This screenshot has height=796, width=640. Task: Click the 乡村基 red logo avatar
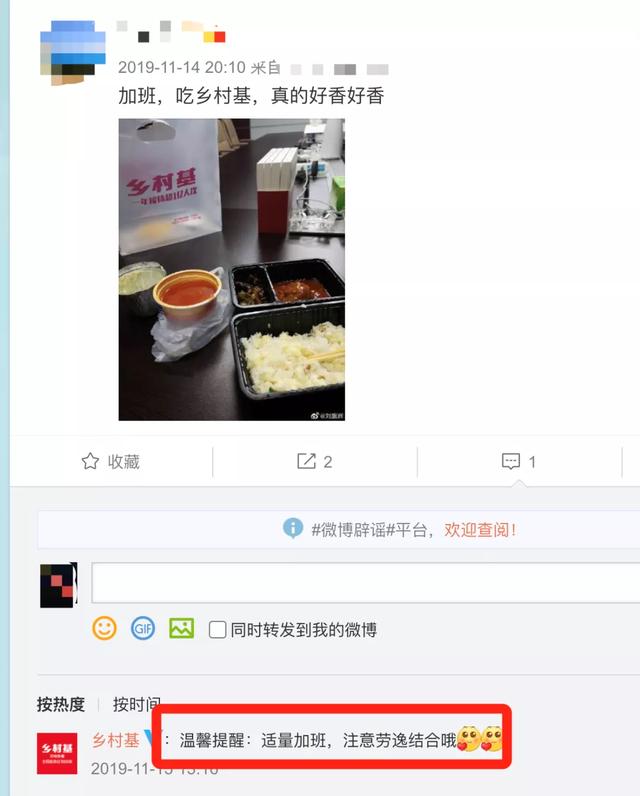[x=57, y=753]
